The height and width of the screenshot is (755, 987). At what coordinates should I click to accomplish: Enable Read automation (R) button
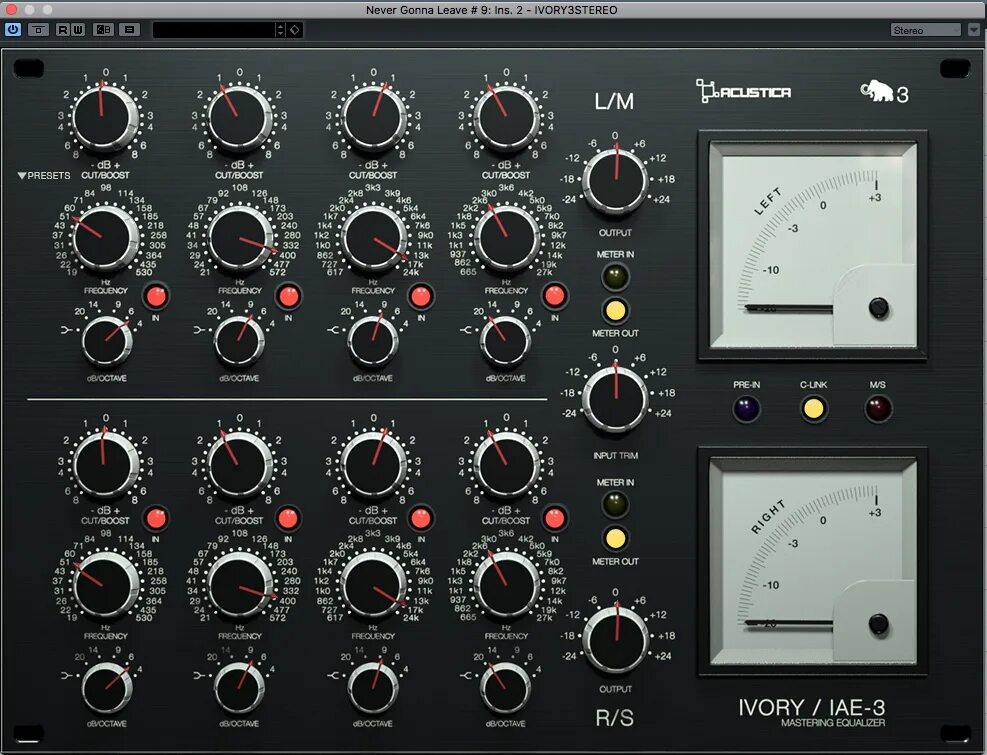(x=62, y=30)
